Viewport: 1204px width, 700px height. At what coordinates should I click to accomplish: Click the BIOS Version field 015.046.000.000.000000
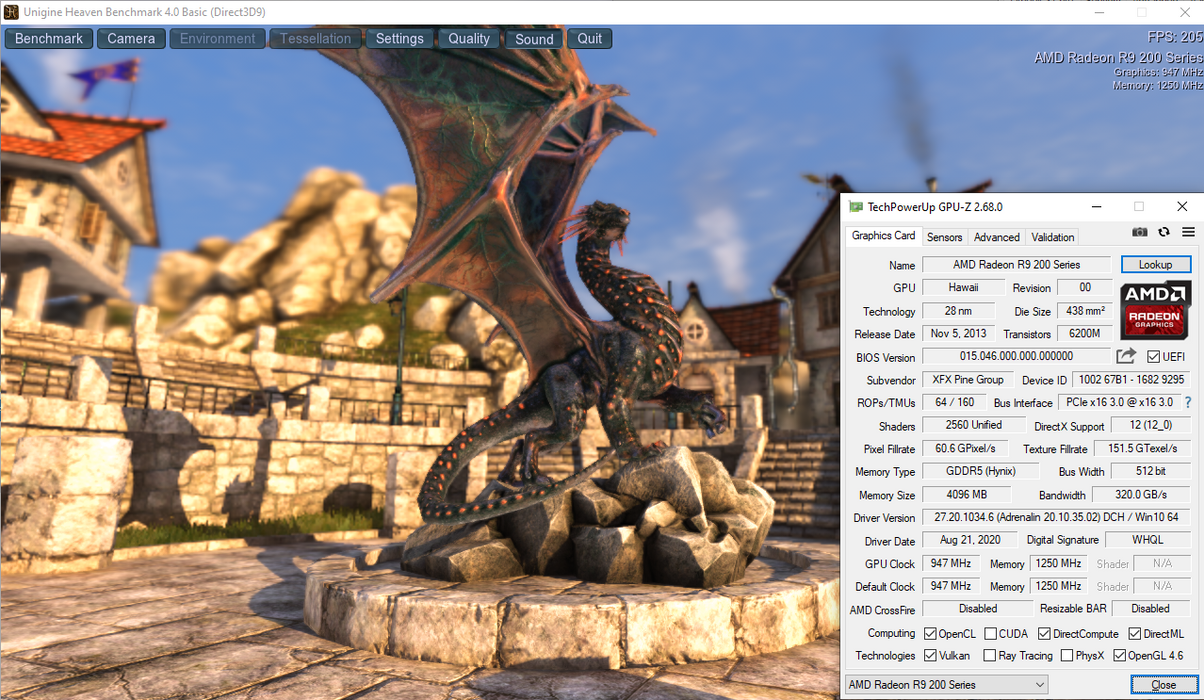click(1016, 356)
